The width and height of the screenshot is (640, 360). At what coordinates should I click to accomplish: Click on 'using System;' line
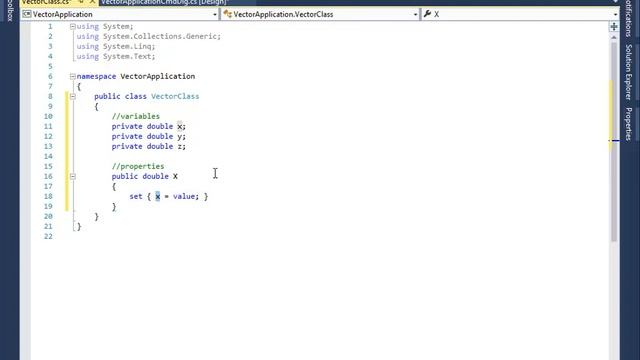point(105,27)
